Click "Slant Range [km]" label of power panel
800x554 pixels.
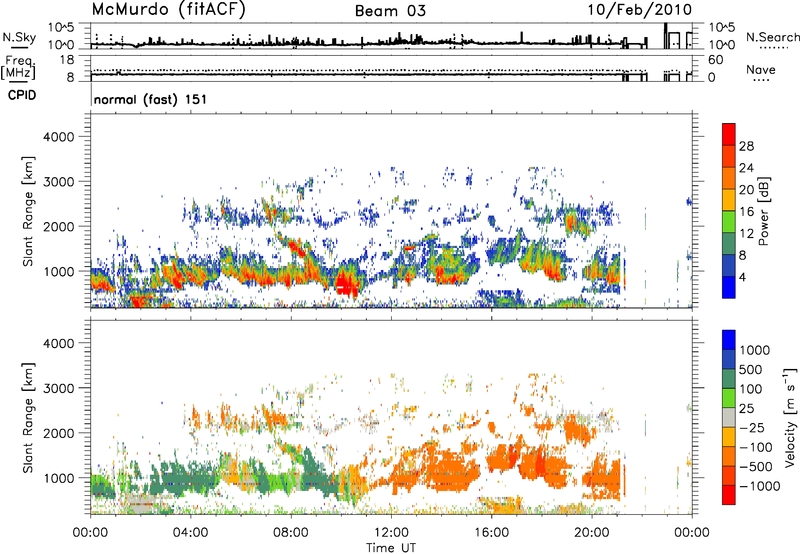tap(28, 211)
